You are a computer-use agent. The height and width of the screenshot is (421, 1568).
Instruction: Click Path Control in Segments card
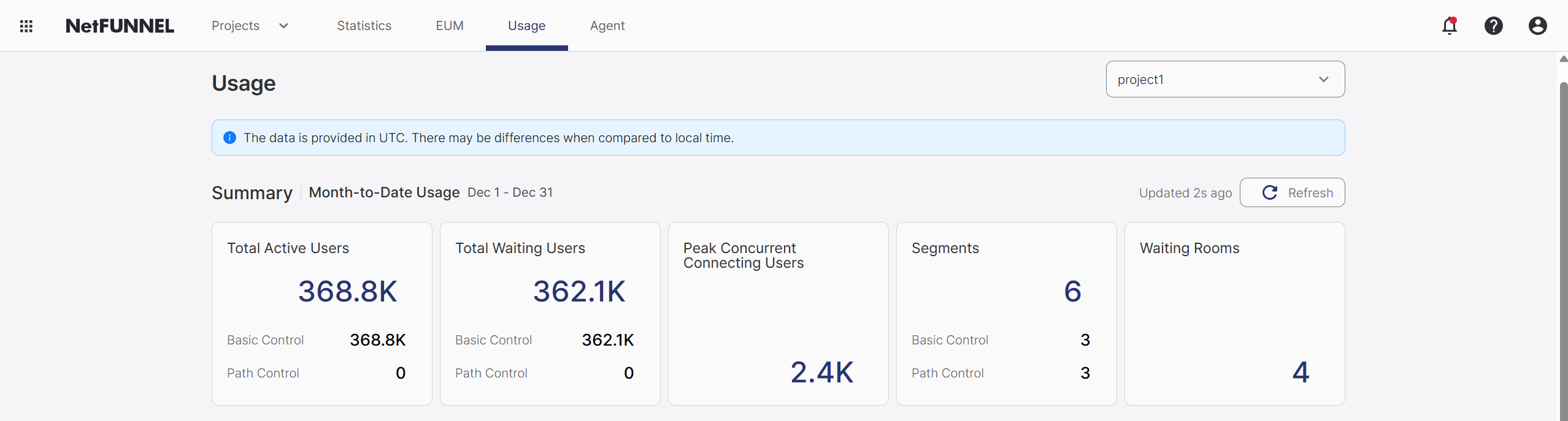click(947, 373)
